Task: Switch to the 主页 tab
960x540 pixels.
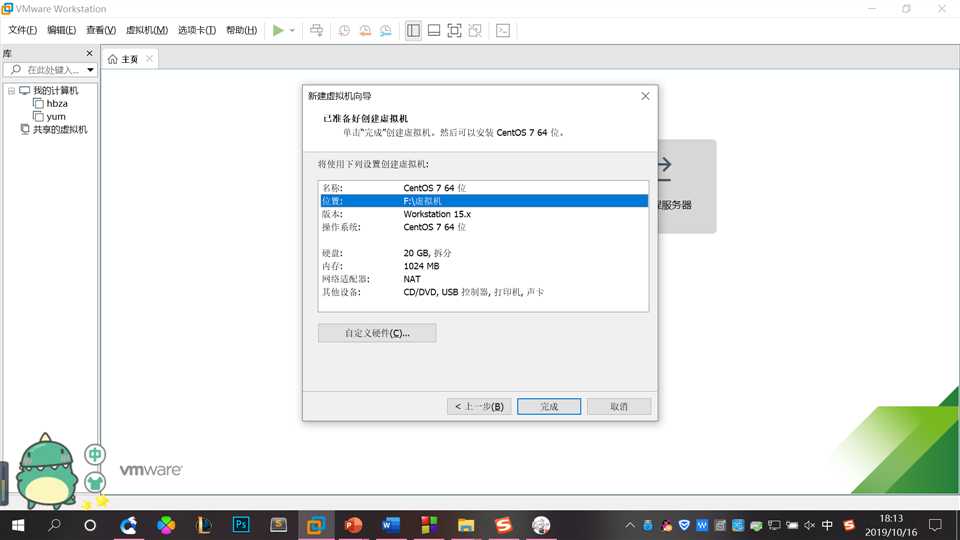Action: point(124,59)
